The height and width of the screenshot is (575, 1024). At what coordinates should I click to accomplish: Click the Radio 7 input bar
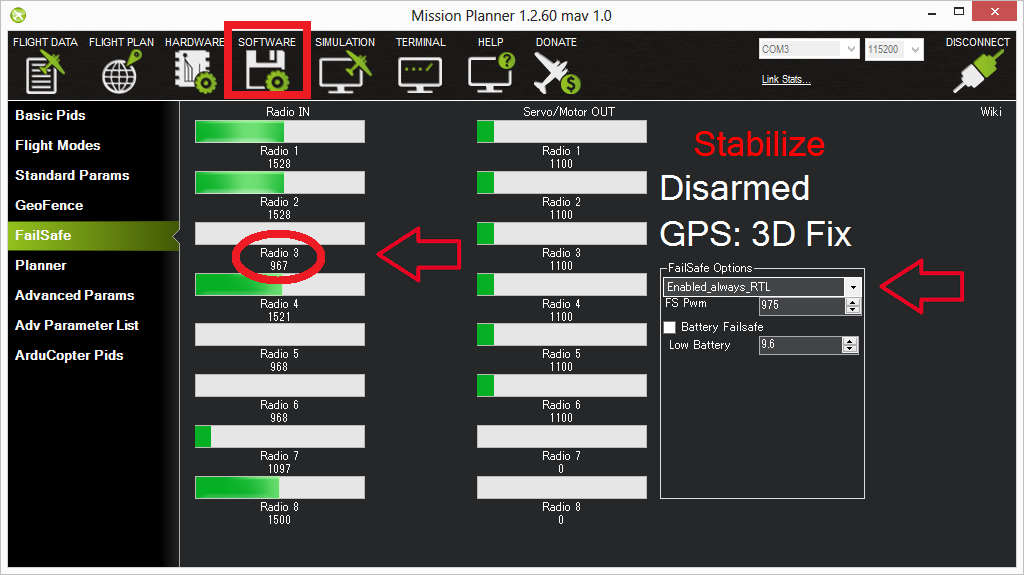coord(280,436)
